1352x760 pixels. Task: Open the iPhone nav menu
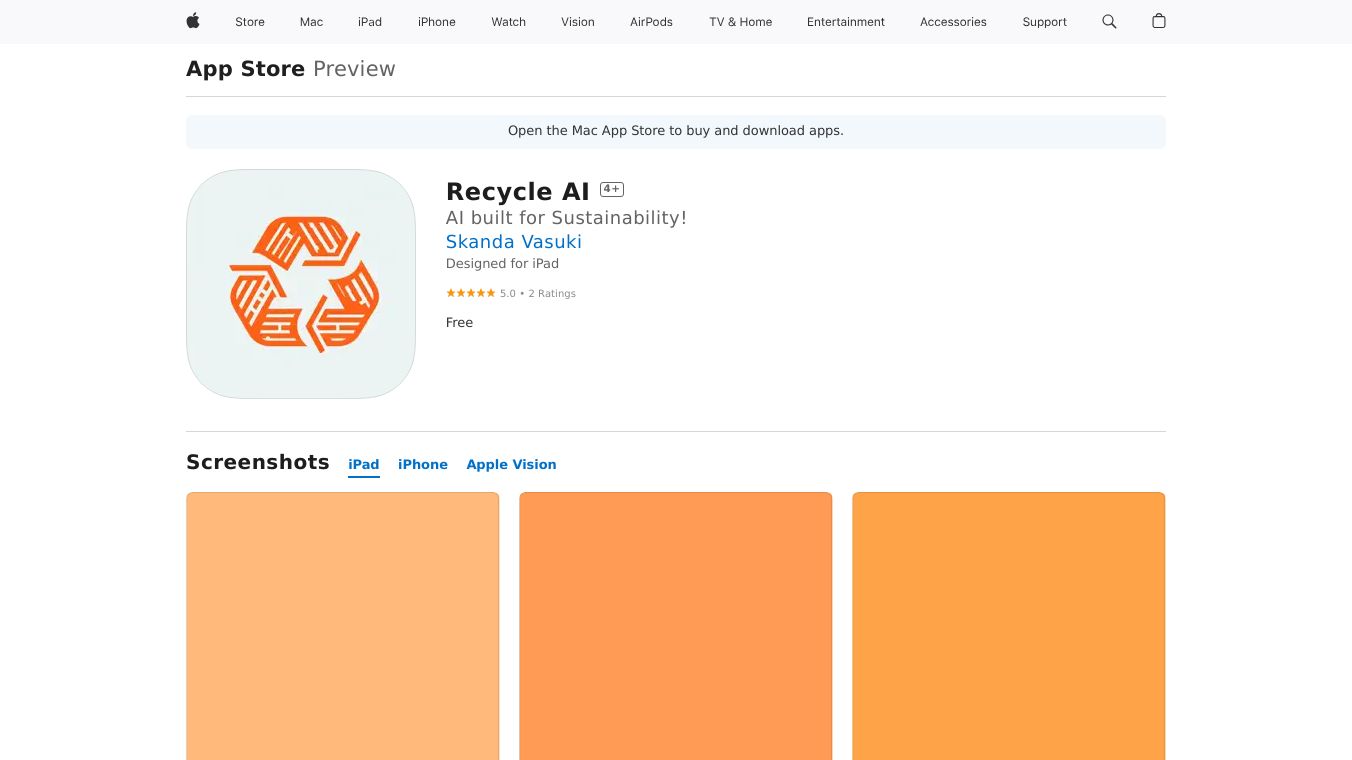[437, 22]
